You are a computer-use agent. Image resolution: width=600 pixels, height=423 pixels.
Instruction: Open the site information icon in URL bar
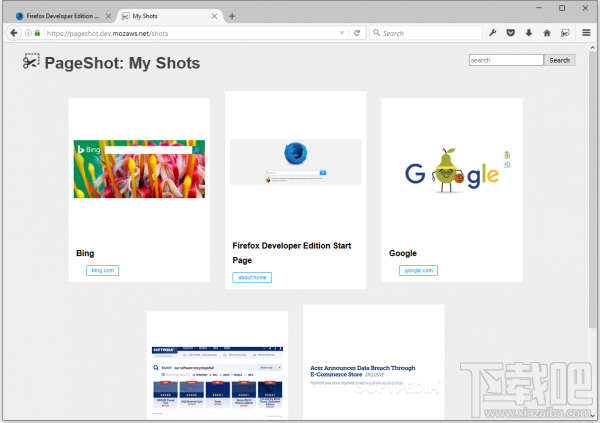(x=28, y=33)
